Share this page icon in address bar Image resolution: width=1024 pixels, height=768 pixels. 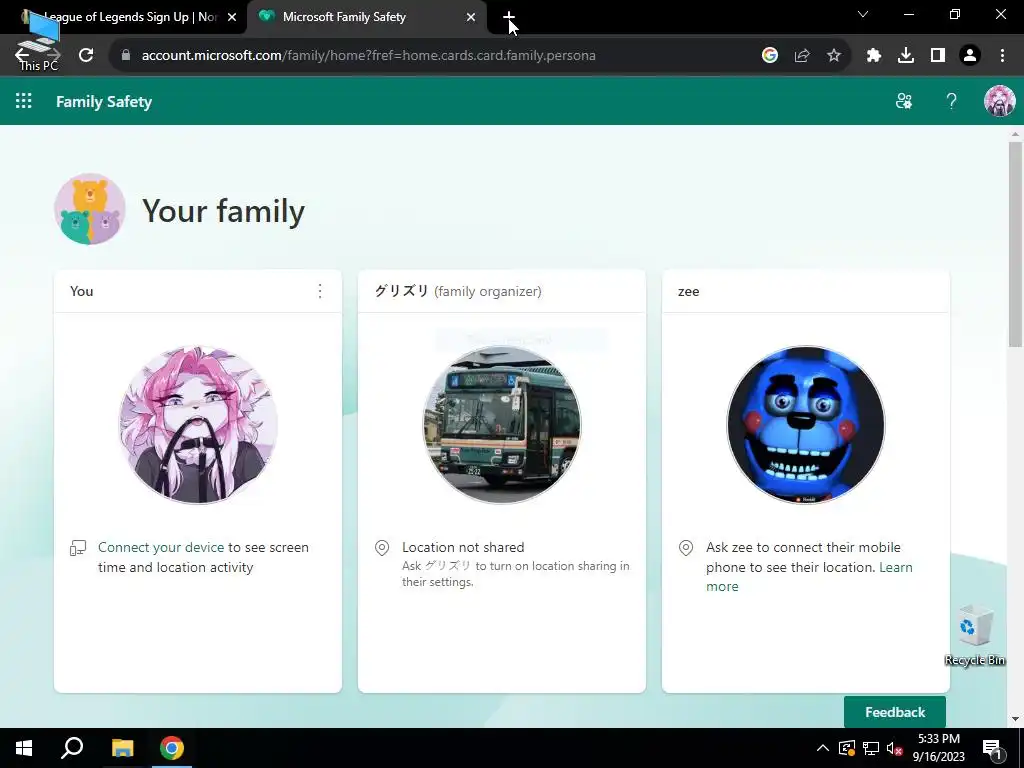[x=802, y=56]
